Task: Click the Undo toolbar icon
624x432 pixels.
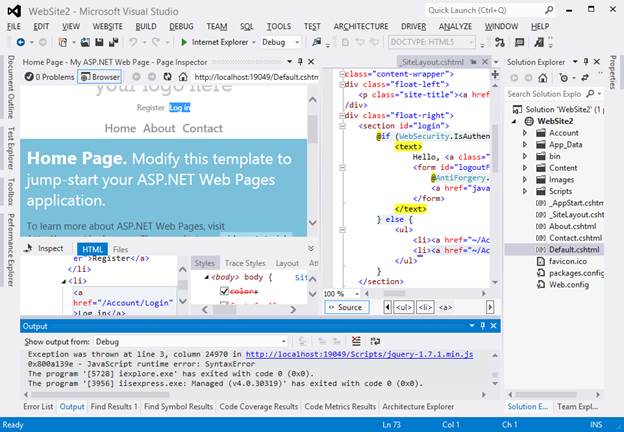Action: (133, 42)
